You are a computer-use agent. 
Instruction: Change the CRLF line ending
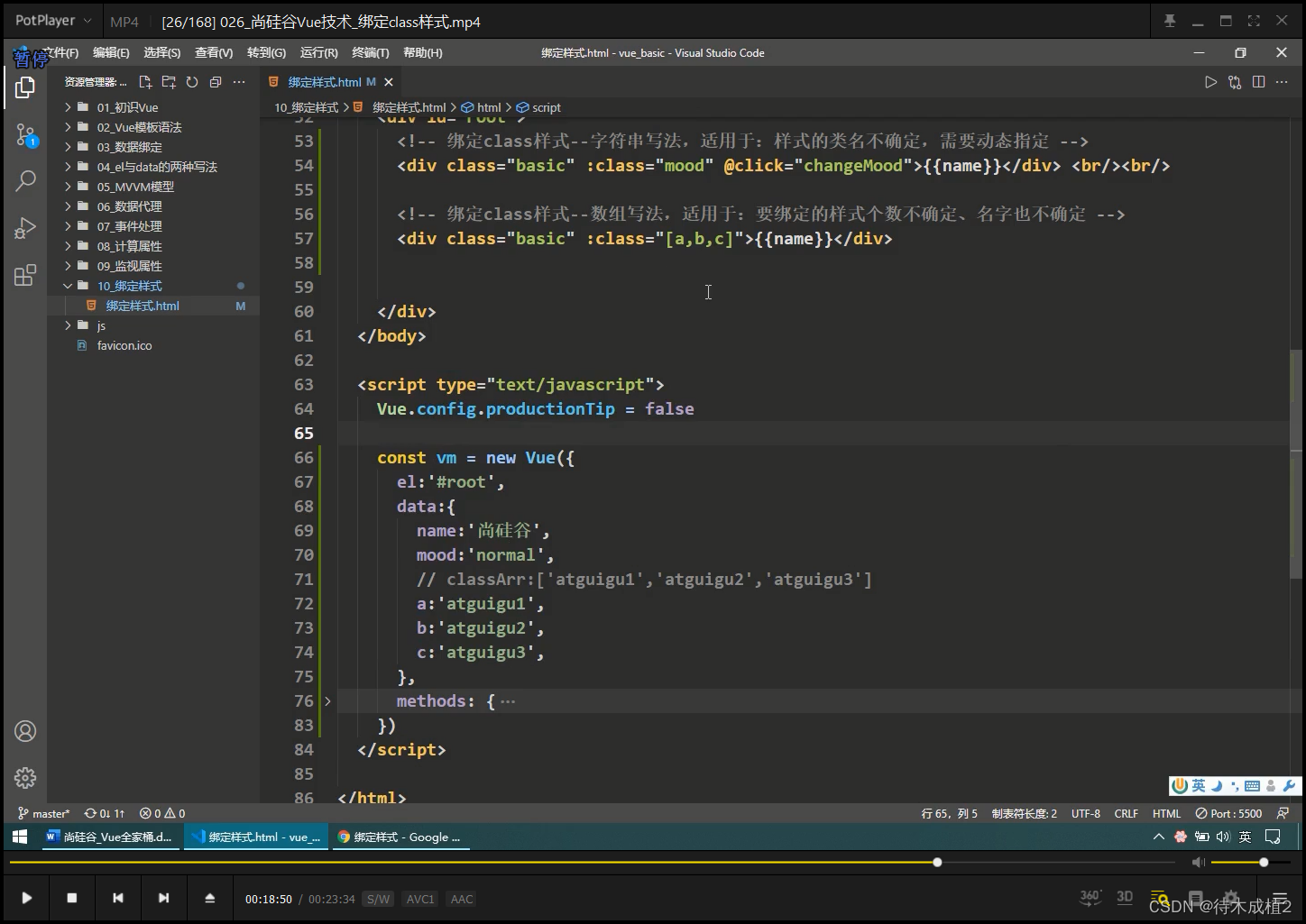pyautogui.click(x=1127, y=813)
